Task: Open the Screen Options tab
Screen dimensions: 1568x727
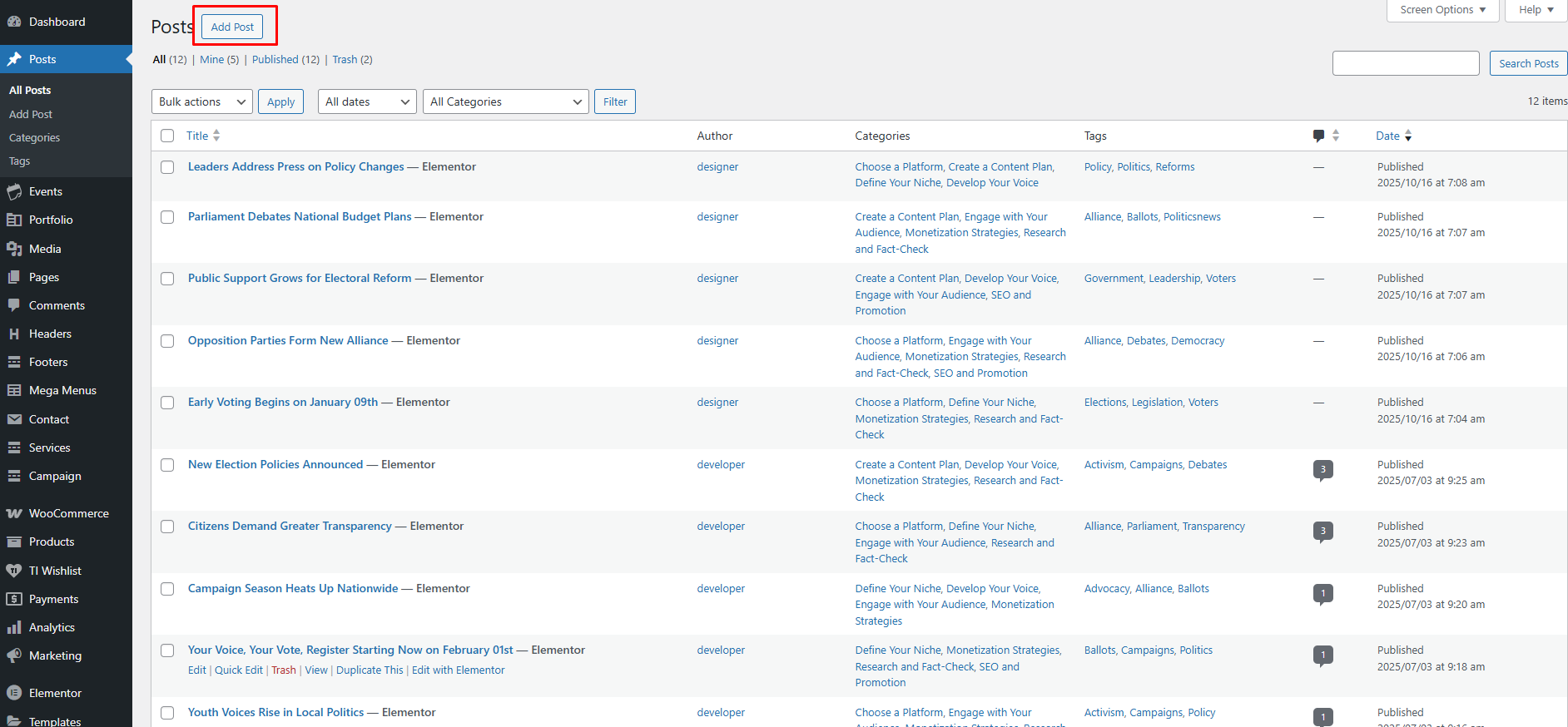Action: 1442,10
